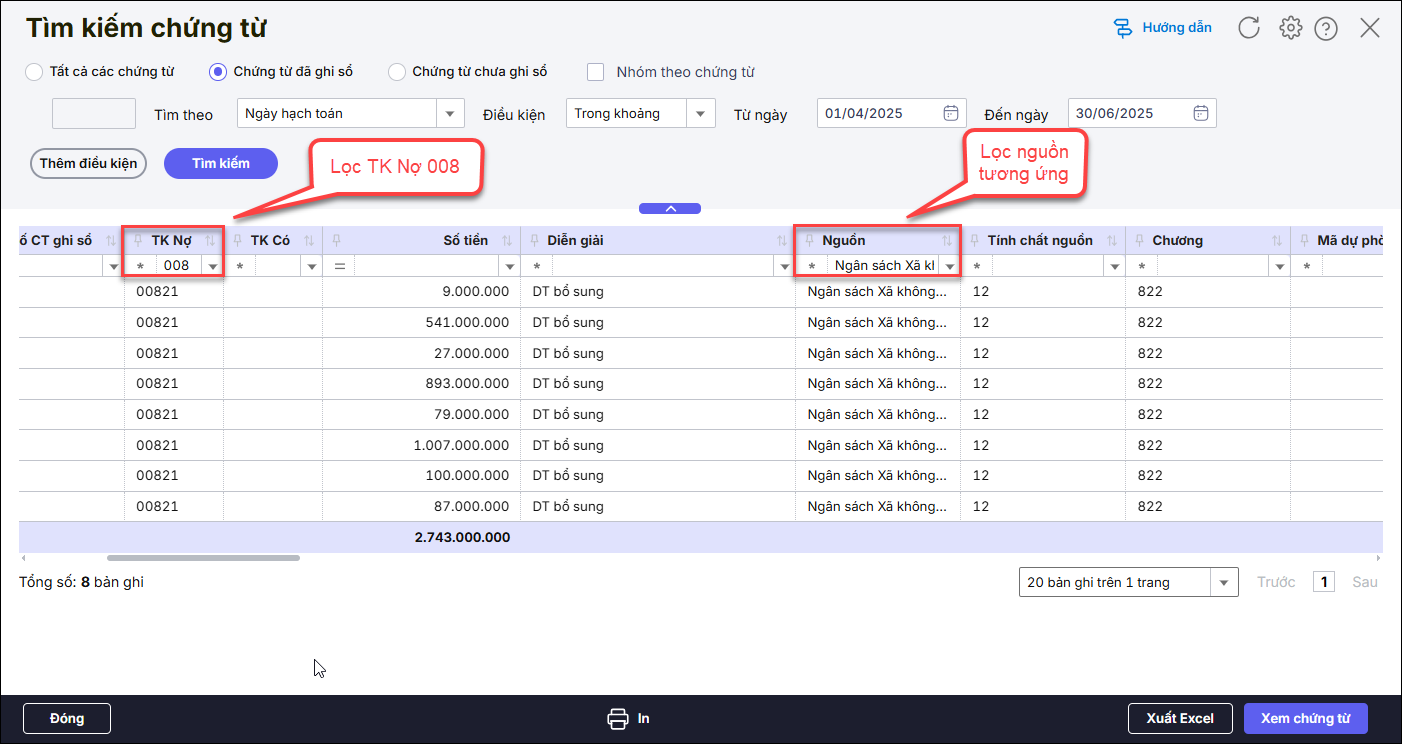Enable Nhóm theo chứng từ checkbox
This screenshot has height=744, width=1402.
(x=596, y=72)
